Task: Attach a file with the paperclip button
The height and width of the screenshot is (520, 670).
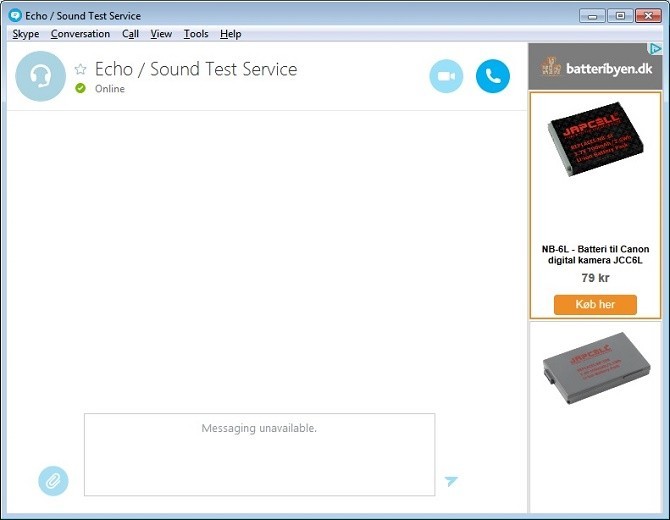Action: click(53, 481)
